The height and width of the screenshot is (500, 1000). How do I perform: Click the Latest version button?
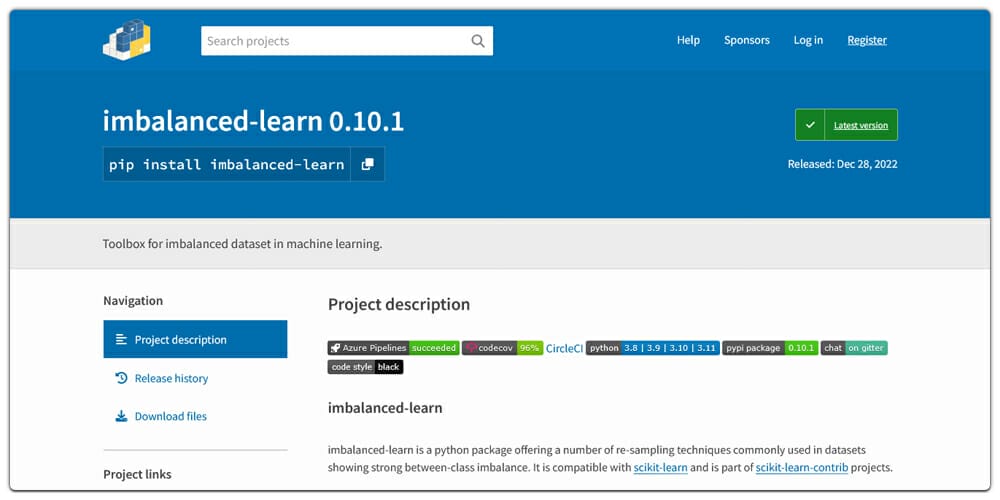click(x=846, y=125)
